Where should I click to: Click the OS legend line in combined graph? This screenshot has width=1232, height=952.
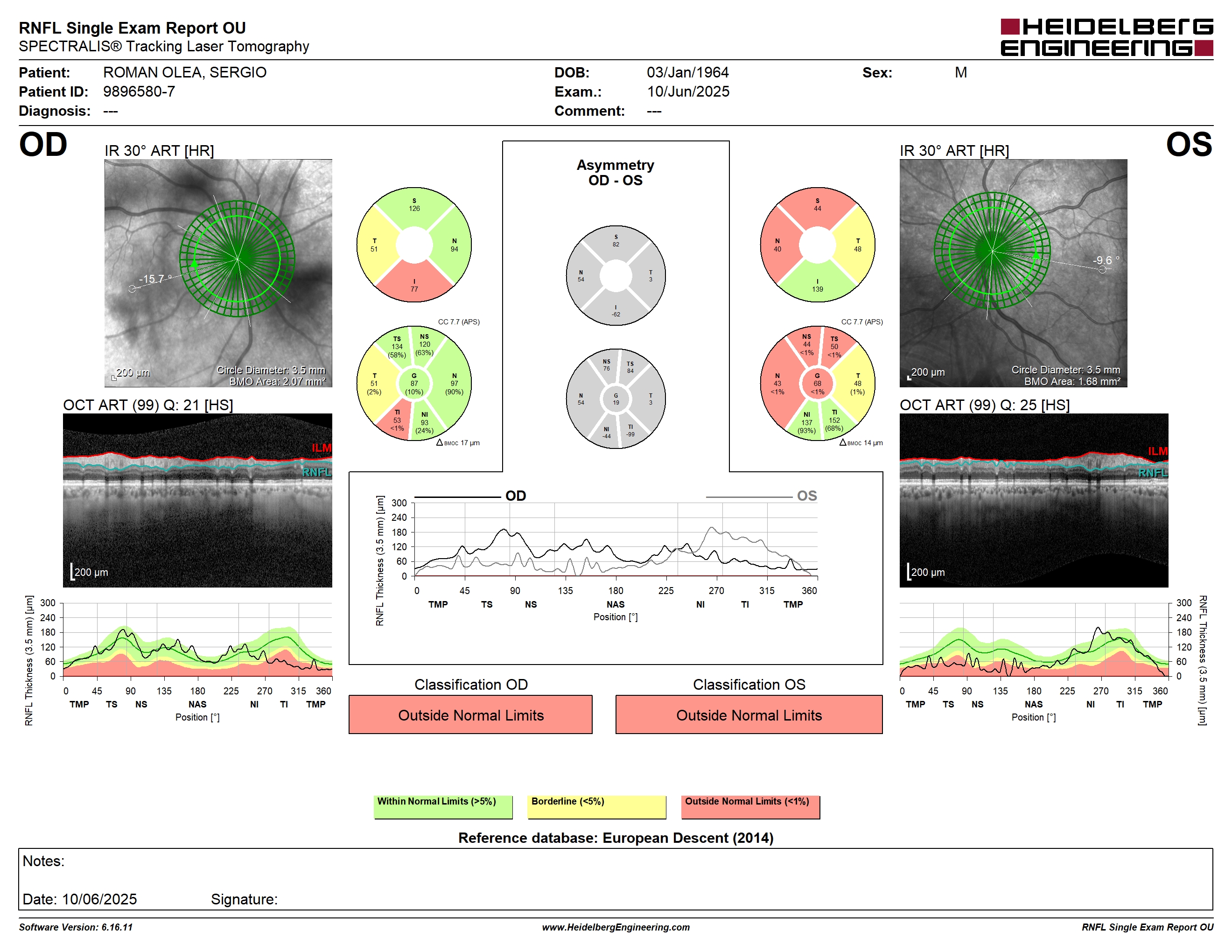pos(749,497)
